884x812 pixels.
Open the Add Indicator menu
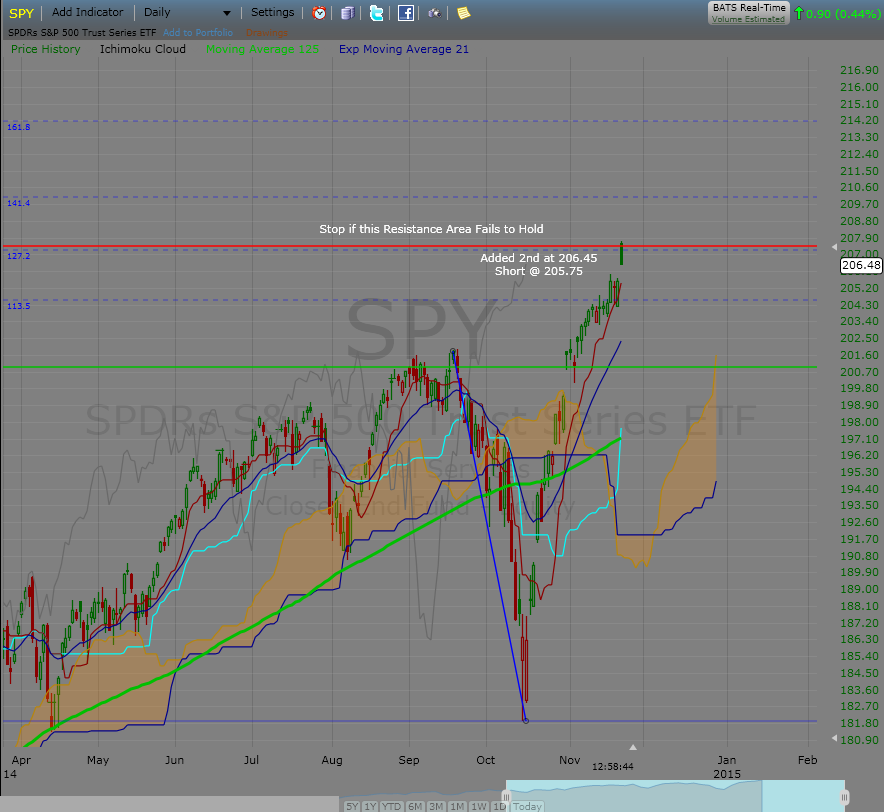87,12
